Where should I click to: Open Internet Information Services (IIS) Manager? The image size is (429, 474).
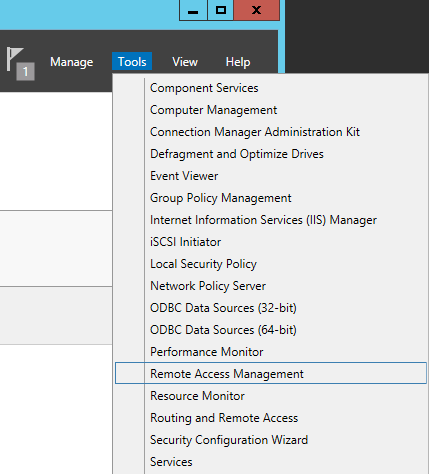point(263,220)
